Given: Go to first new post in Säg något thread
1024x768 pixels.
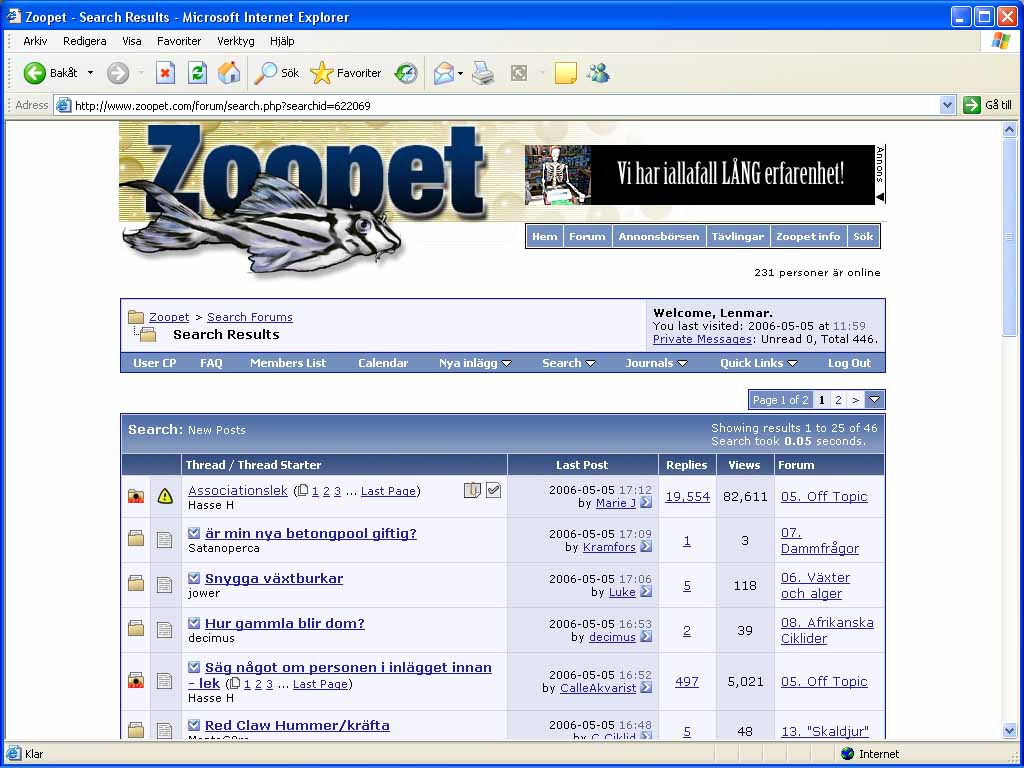Looking at the screenshot, I should click(194, 667).
